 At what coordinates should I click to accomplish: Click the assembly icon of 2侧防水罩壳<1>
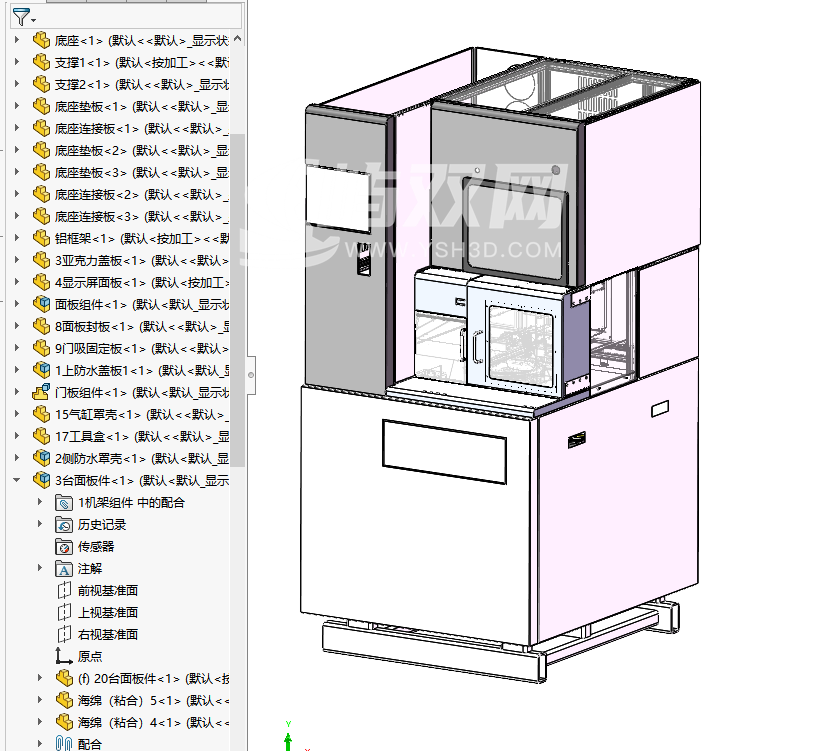[41, 458]
